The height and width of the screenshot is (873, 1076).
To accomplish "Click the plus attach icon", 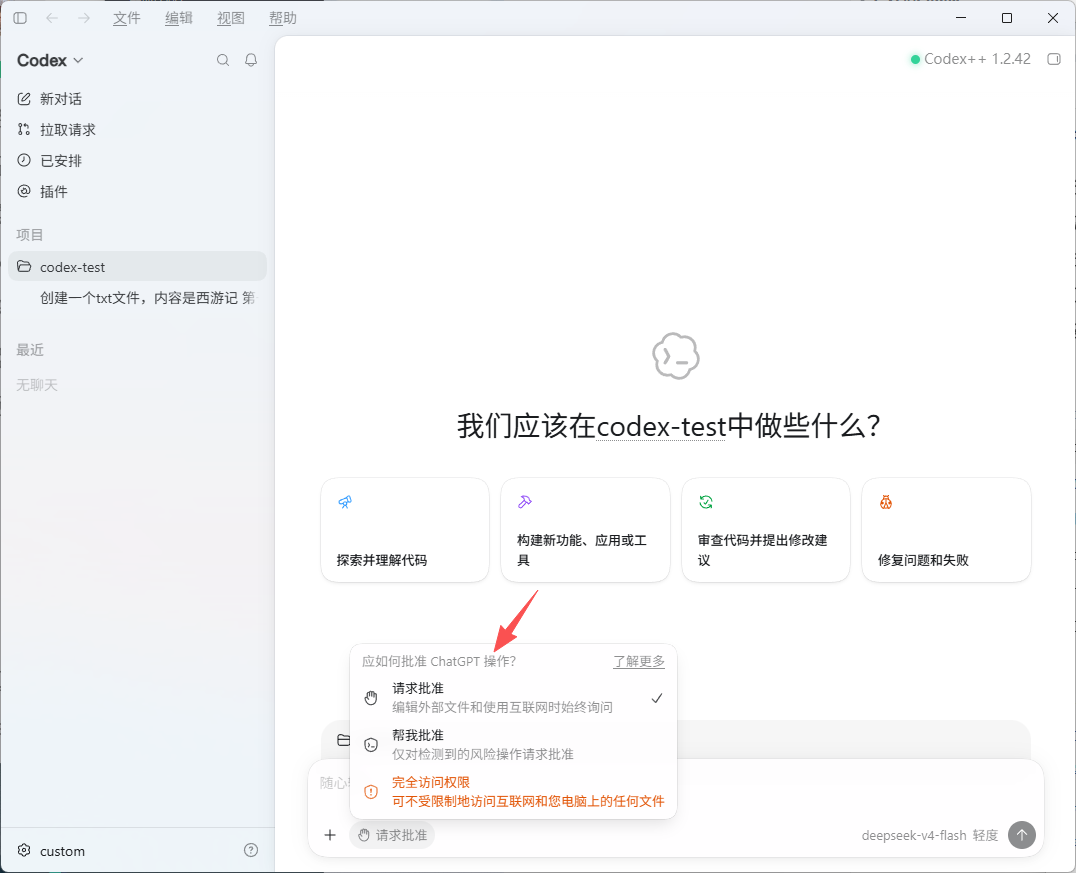I will click(330, 835).
